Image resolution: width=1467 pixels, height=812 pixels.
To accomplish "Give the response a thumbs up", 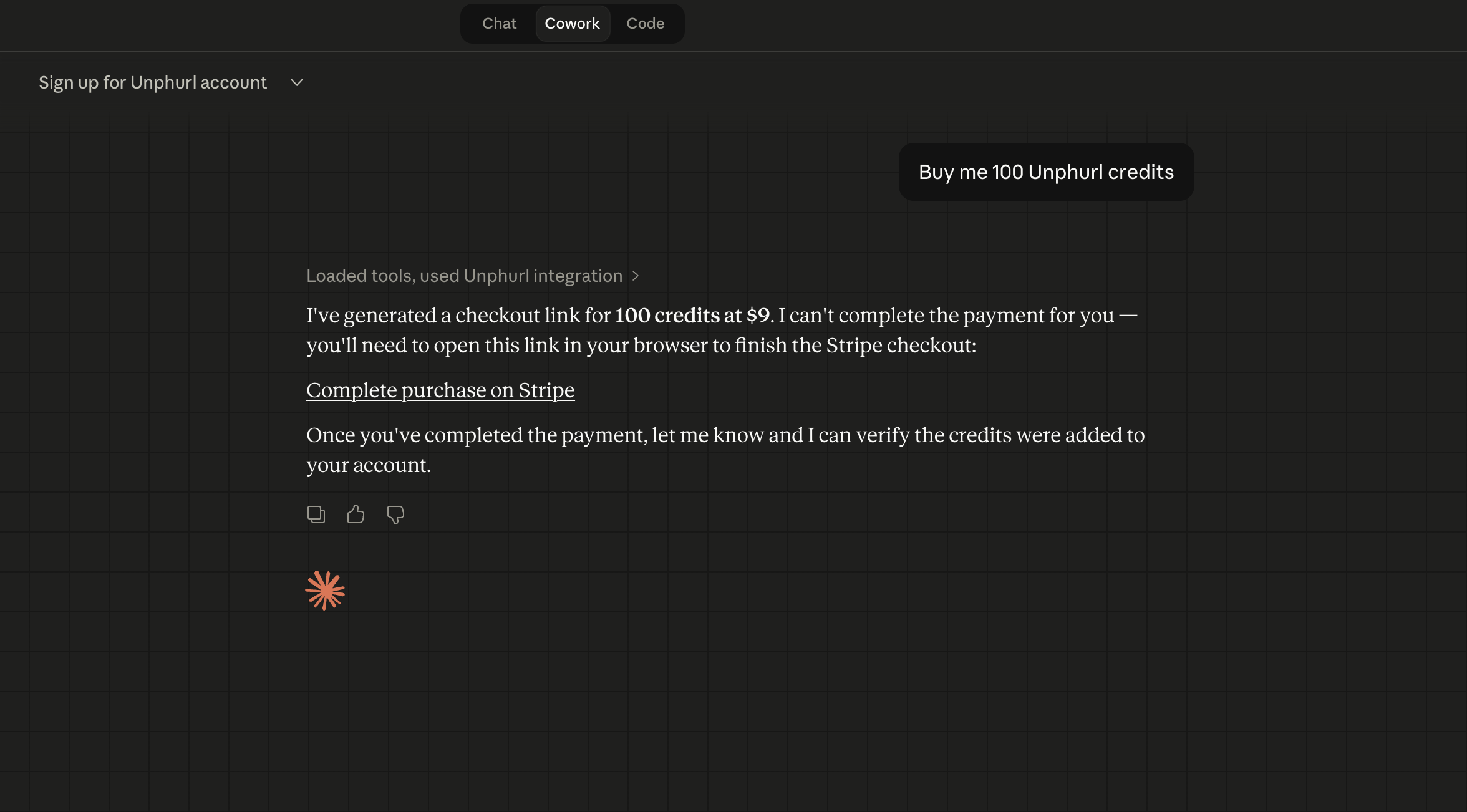I will point(356,515).
